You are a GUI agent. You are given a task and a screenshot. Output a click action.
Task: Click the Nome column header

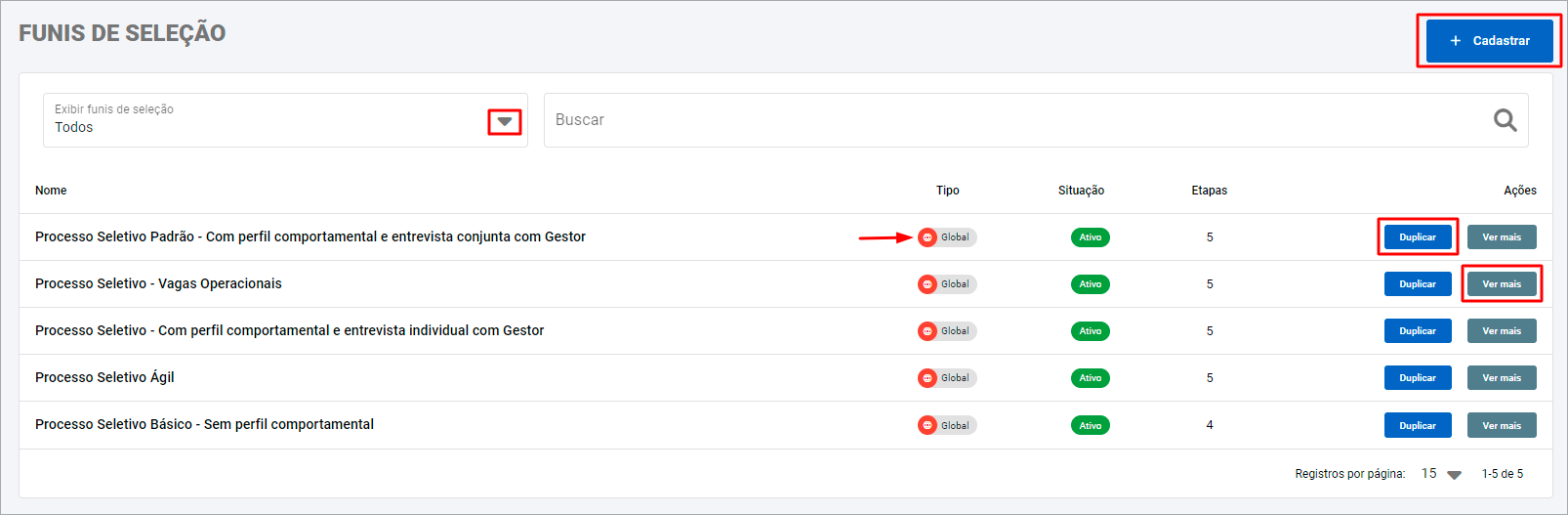51,191
